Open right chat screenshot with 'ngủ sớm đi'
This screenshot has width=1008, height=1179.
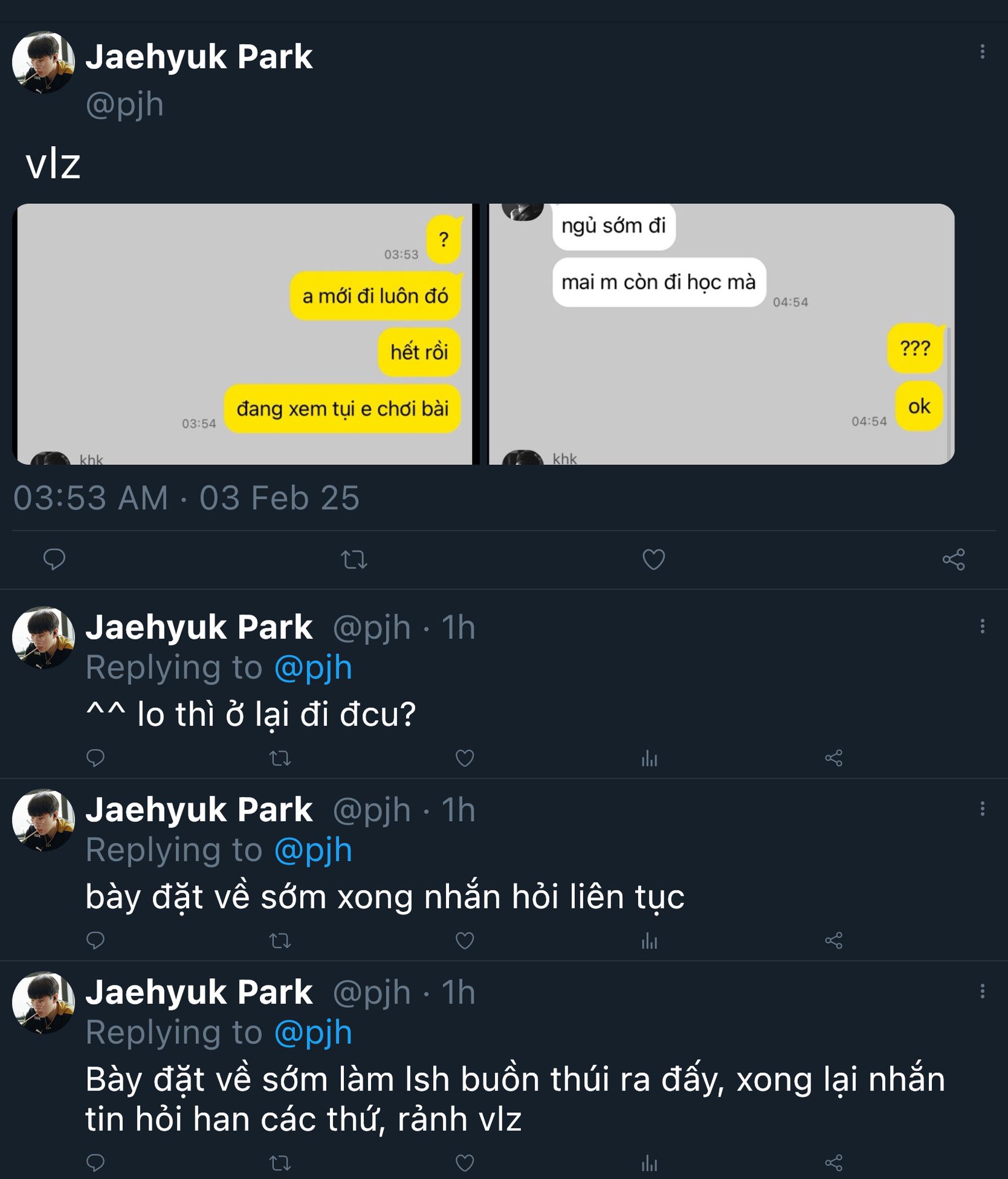coord(721,334)
